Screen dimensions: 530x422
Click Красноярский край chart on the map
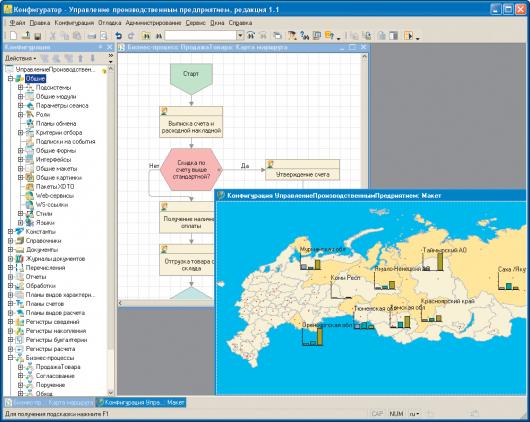pos(432,315)
